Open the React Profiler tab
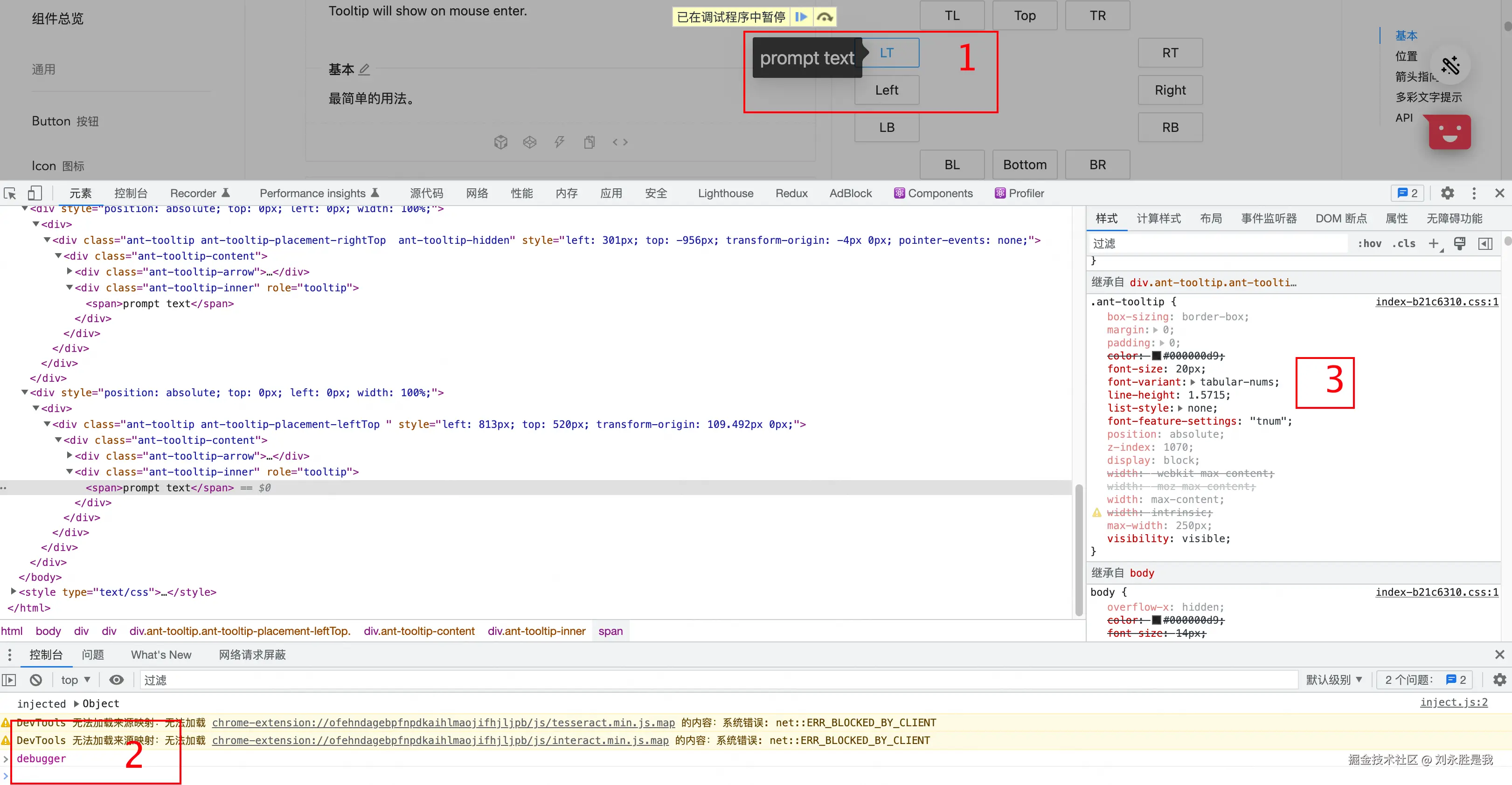This screenshot has width=1512, height=785. click(1020, 193)
